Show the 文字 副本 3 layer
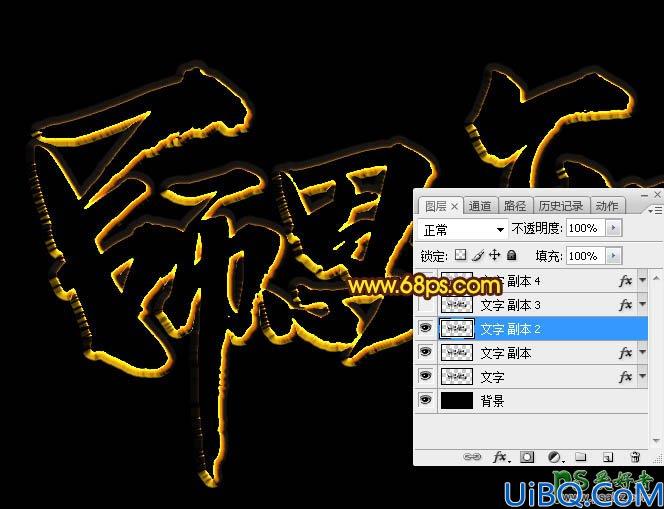This screenshot has width=664, height=509. pos(425,304)
